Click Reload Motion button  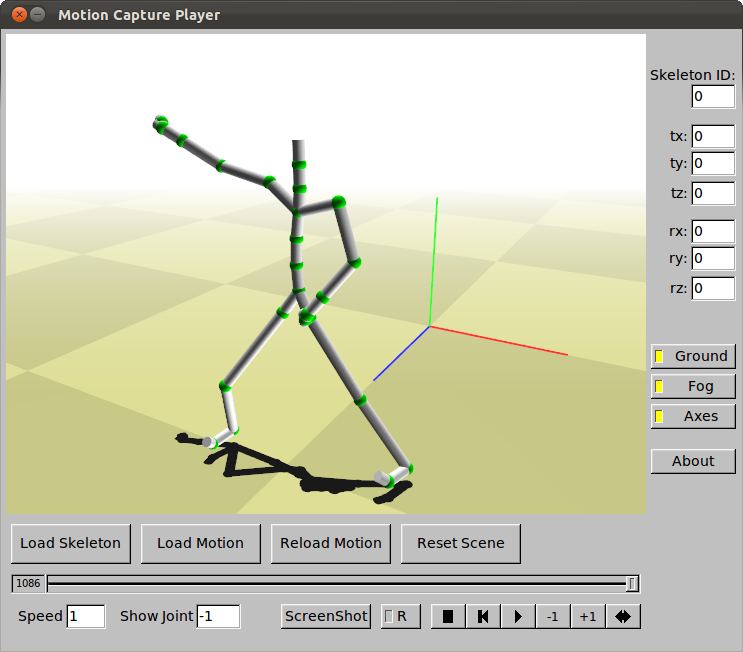331,543
